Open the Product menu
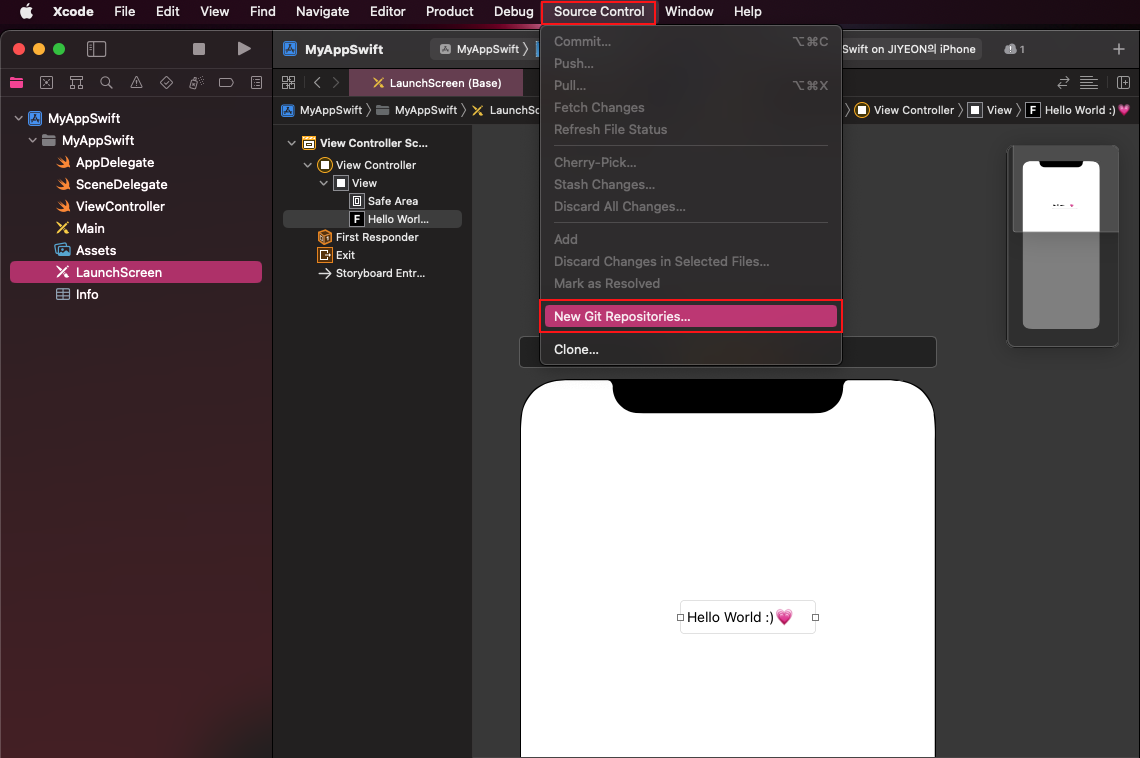 tap(449, 12)
